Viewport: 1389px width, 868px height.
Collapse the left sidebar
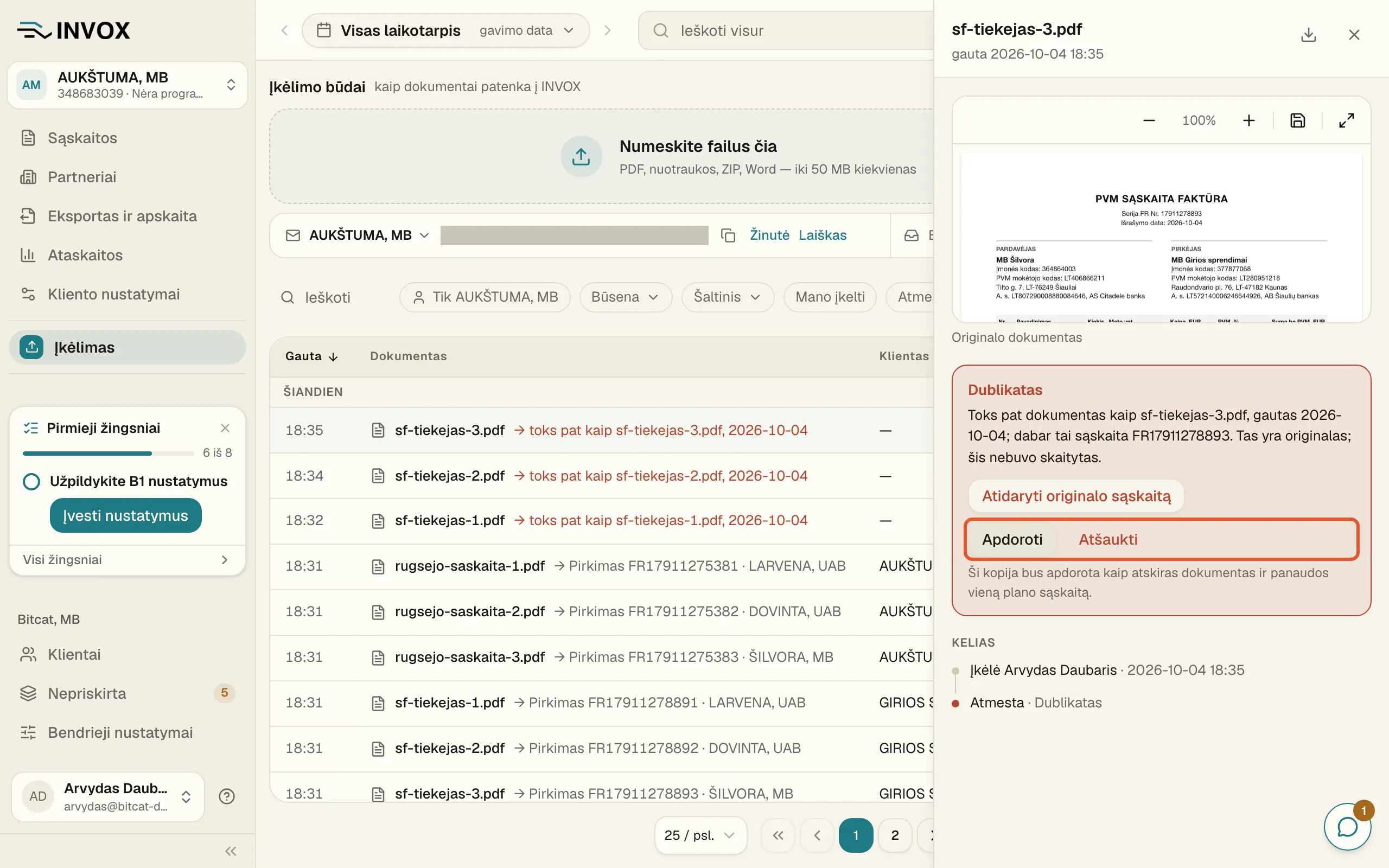click(231, 851)
